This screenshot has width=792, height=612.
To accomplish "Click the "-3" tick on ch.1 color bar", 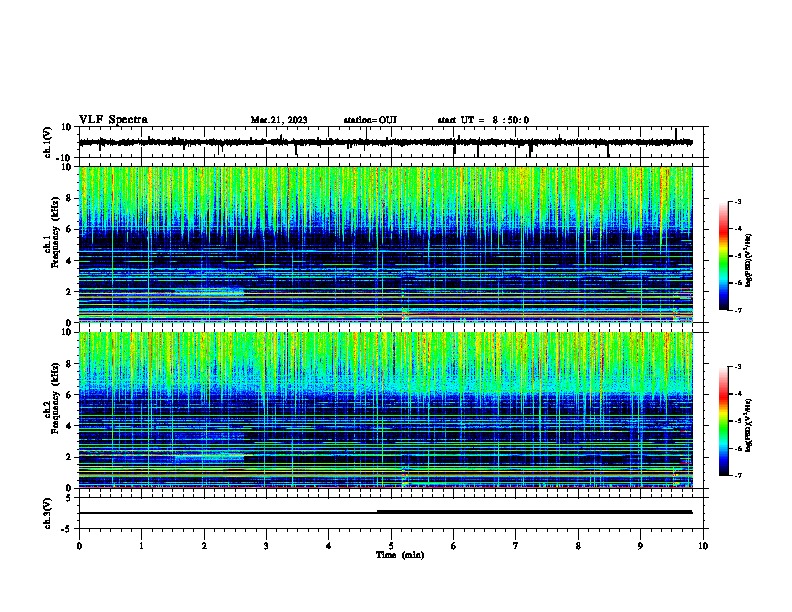I will point(738,201).
